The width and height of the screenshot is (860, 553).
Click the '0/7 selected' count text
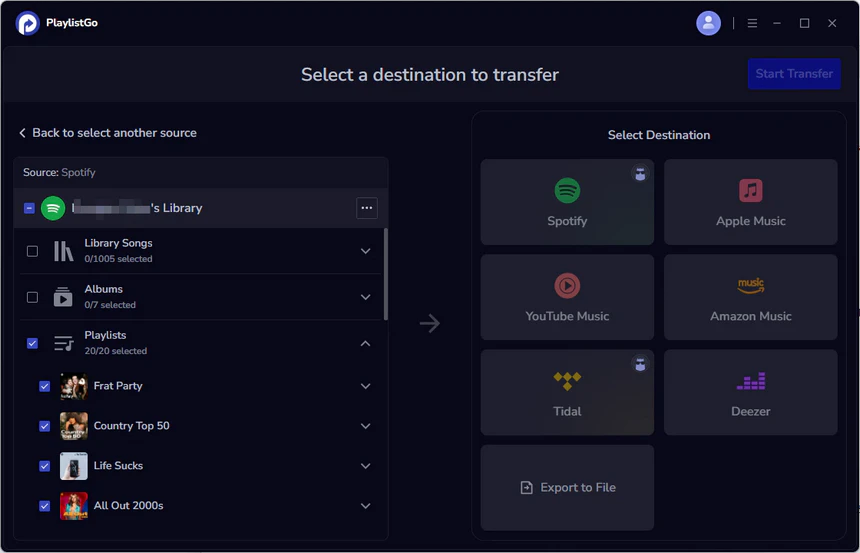(x=110, y=305)
